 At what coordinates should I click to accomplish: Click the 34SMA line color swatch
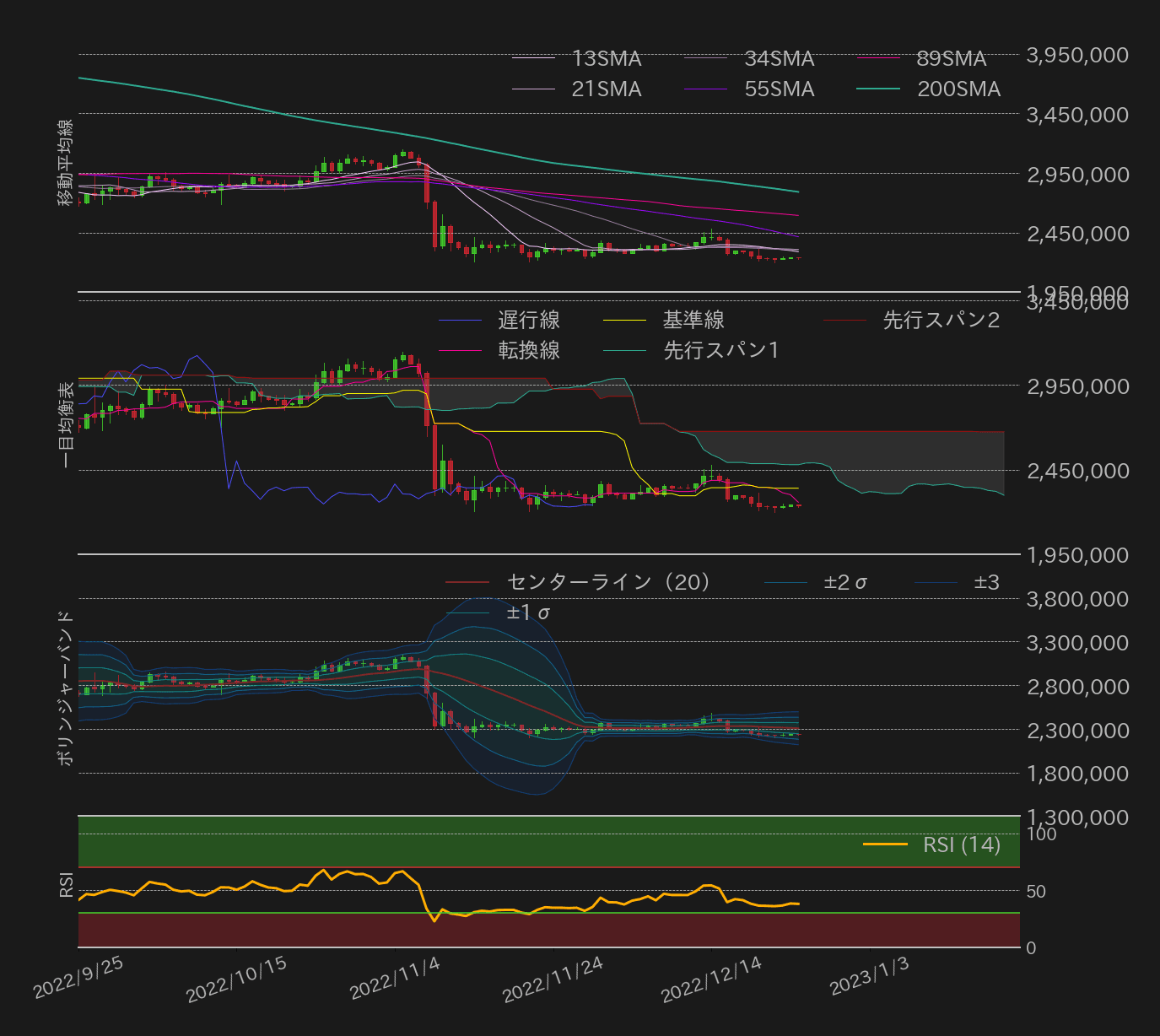click(707, 58)
